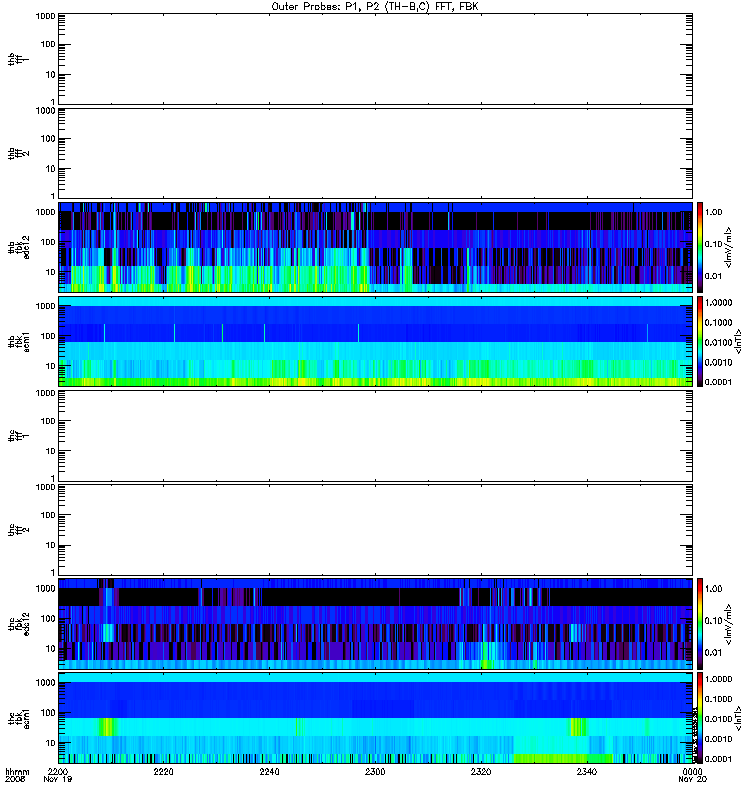Click the 'thb fff 2' axis label
Viewport: 750px width, 800px height.
click(x=18, y=154)
